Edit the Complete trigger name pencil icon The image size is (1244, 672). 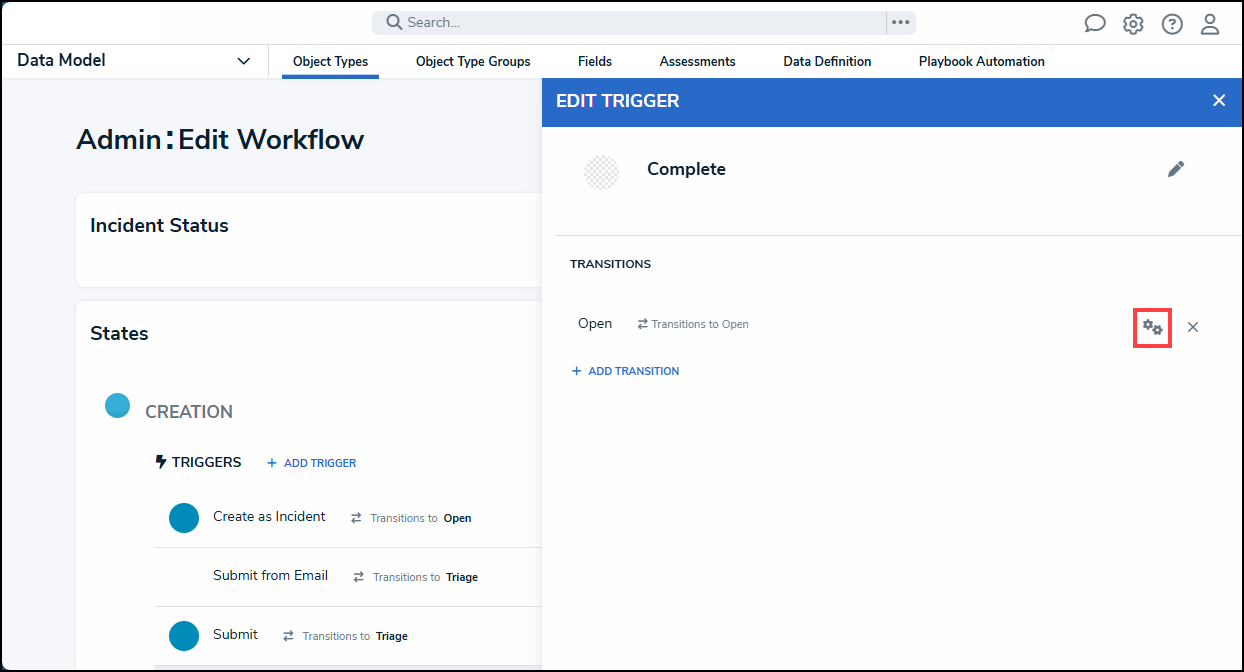tap(1176, 169)
